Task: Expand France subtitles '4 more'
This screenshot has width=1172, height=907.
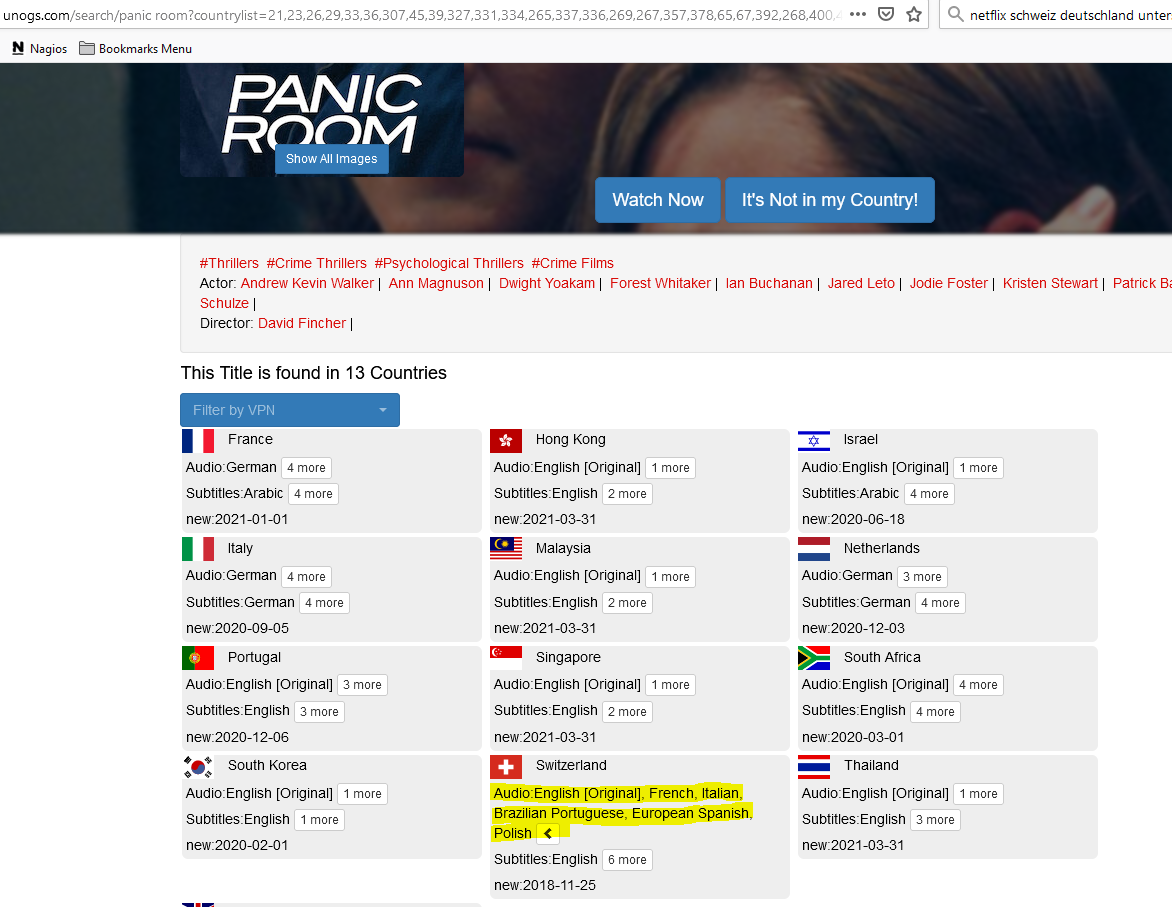Action: [x=313, y=494]
